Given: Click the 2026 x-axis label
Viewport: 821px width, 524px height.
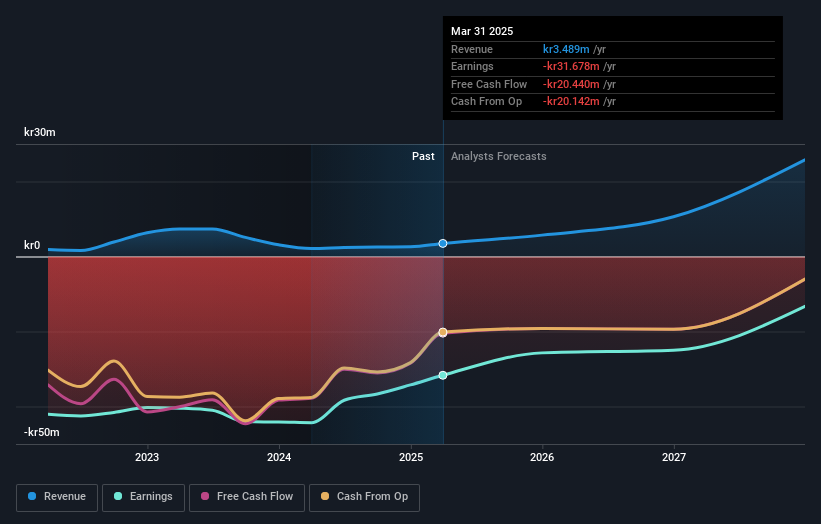Looking at the screenshot, I should pyautogui.click(x=542, y=457).
